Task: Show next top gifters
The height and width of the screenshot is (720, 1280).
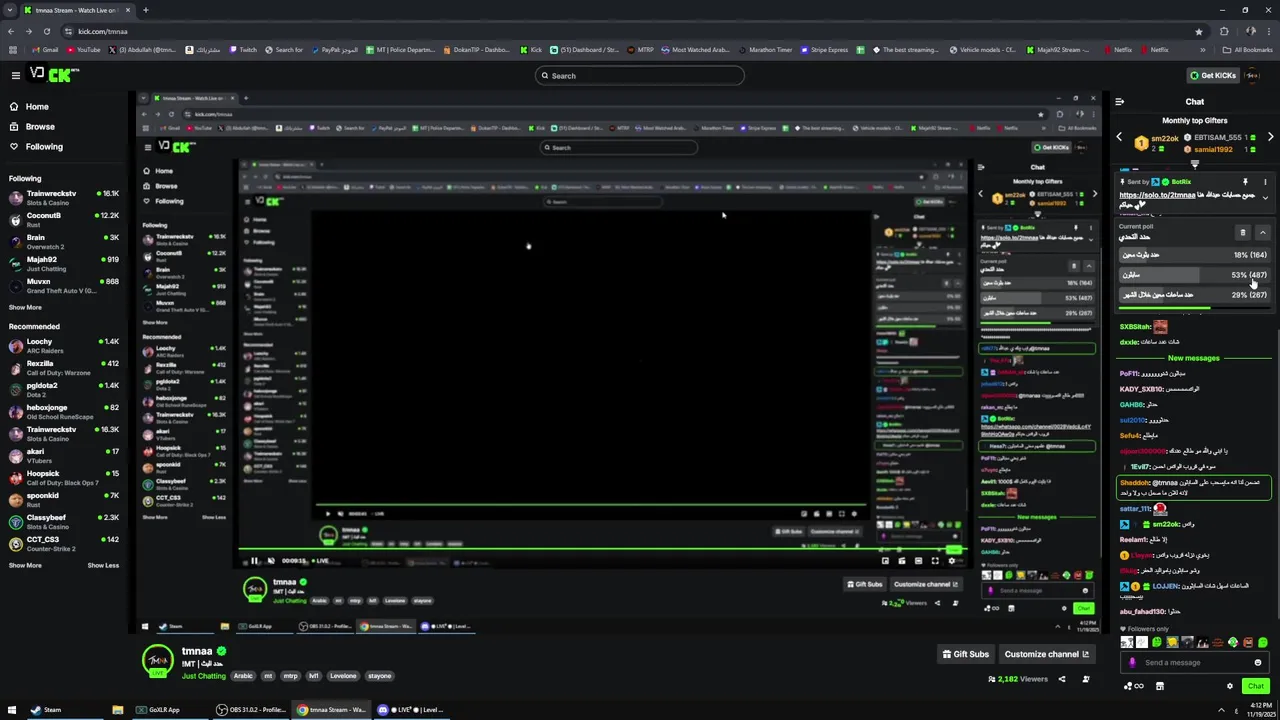Action: coord(1271,137)
